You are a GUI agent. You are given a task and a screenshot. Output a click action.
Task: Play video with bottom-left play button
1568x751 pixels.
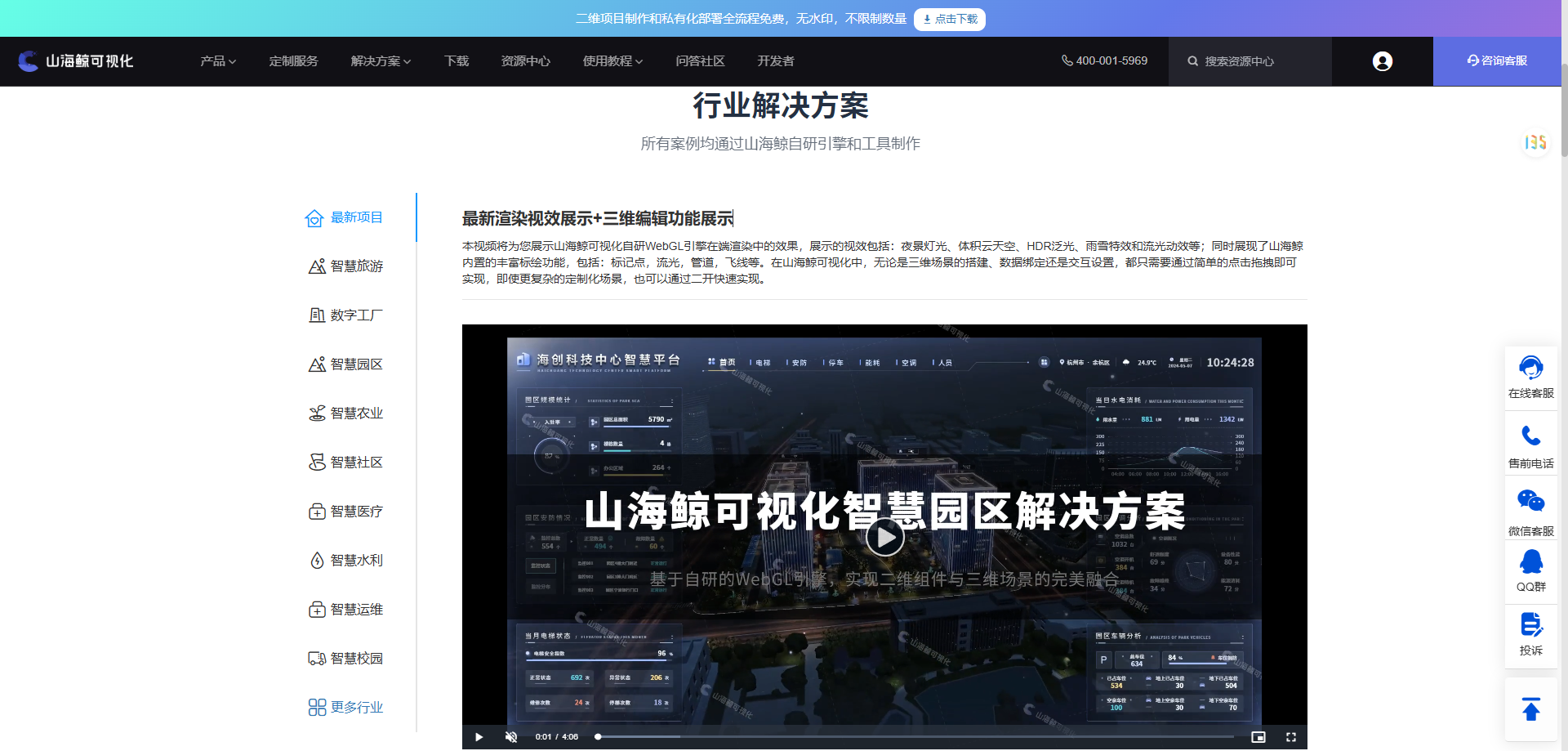[479, 737]
